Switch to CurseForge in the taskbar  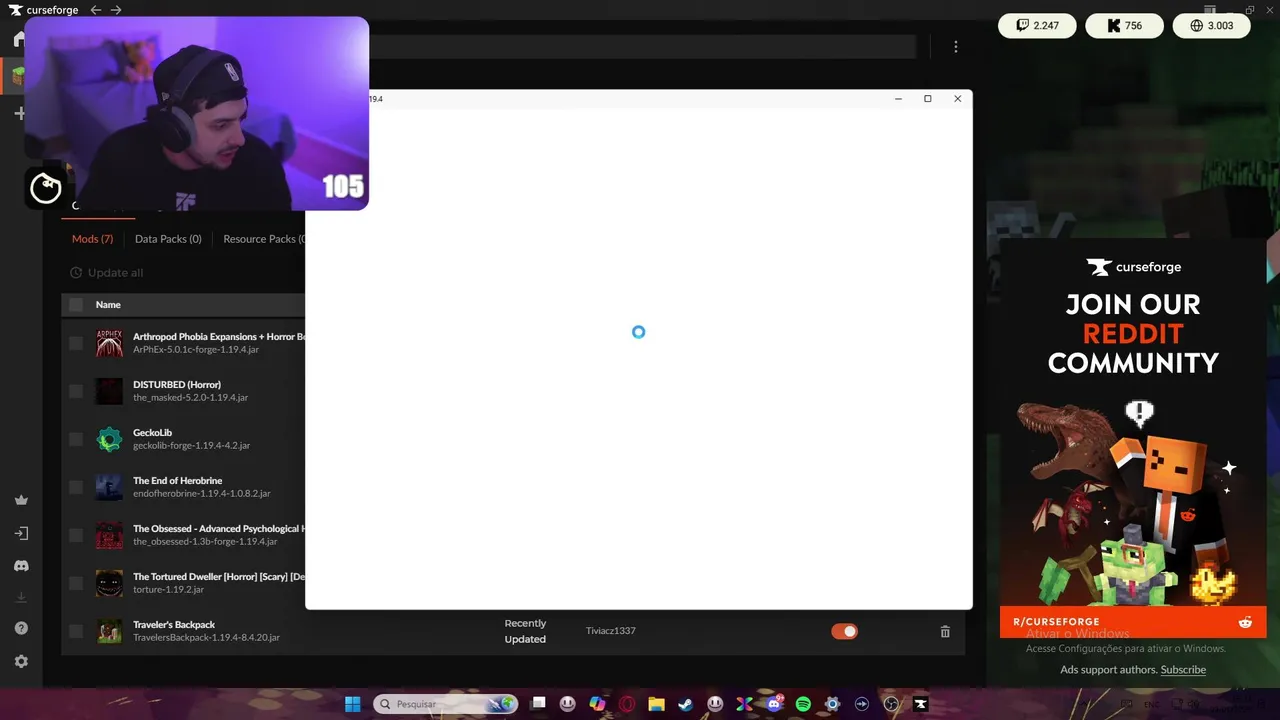click(x=920, y=704)
